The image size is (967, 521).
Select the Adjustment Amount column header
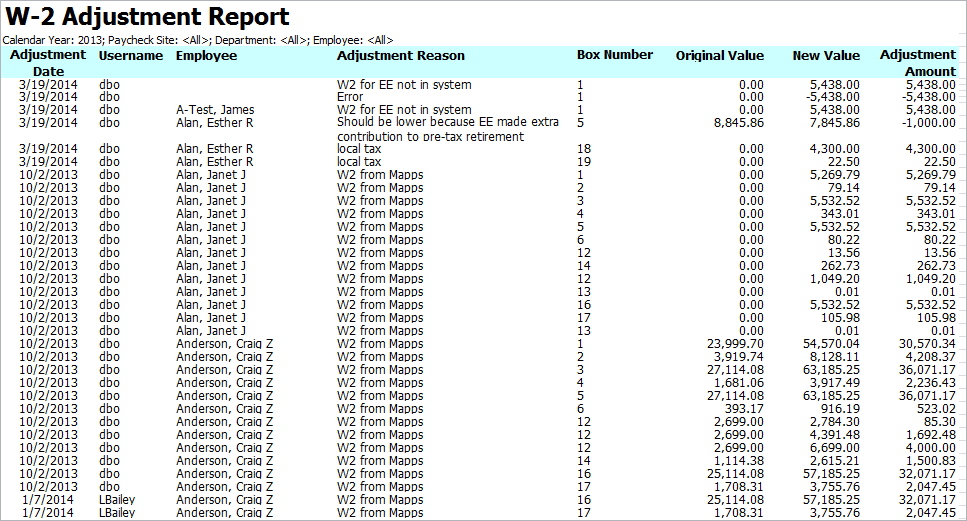(x=918, y=63)
